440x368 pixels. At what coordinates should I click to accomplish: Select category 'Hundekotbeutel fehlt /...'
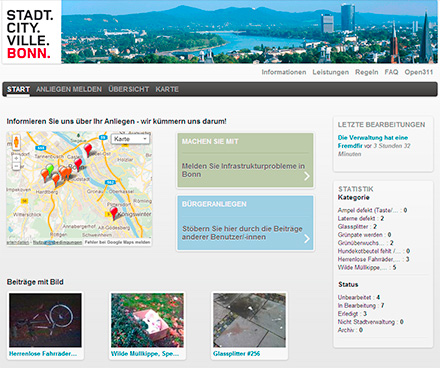[x=369, y=251]
